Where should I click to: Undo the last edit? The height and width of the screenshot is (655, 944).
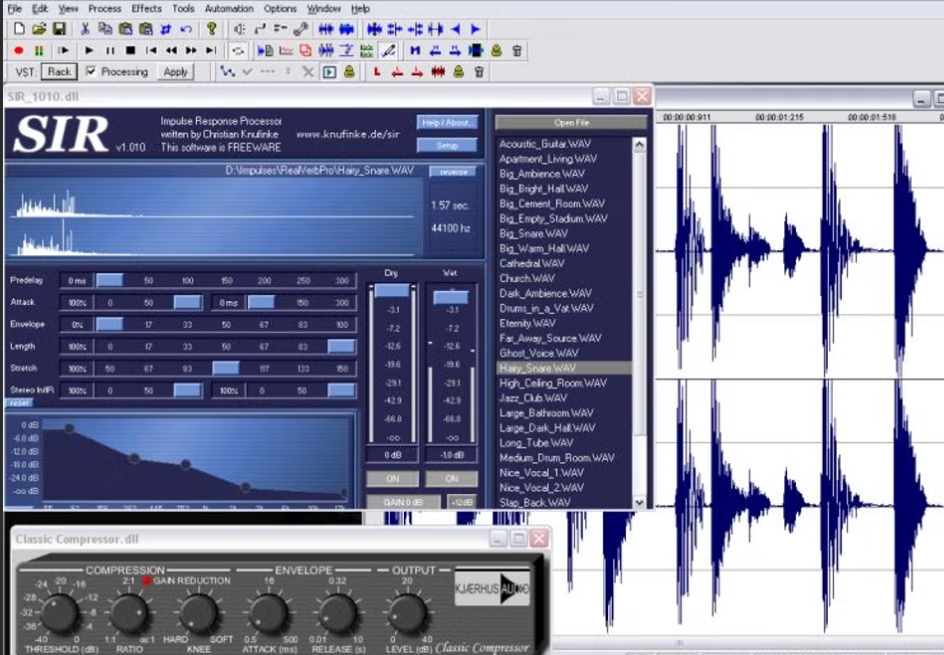click(186, 29)
